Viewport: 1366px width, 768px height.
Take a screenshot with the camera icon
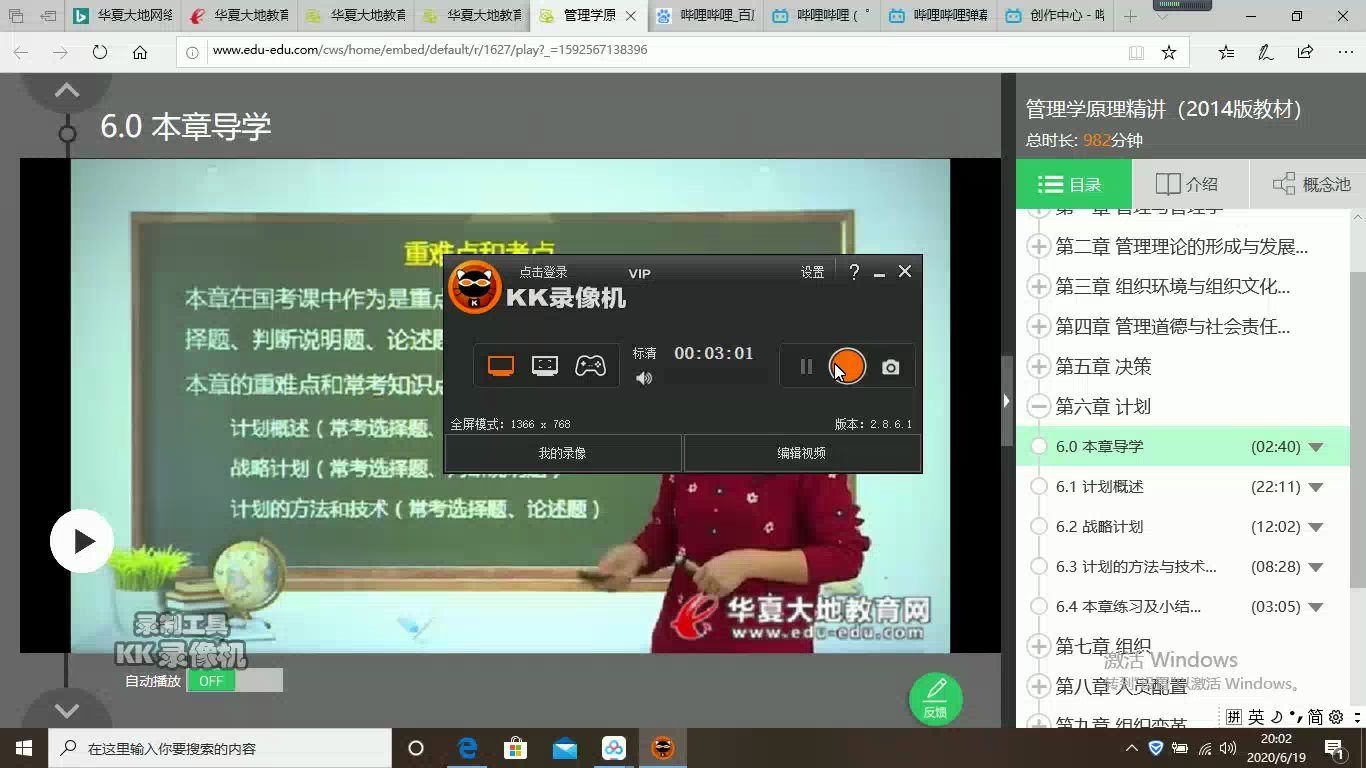(x=889, y=366)
